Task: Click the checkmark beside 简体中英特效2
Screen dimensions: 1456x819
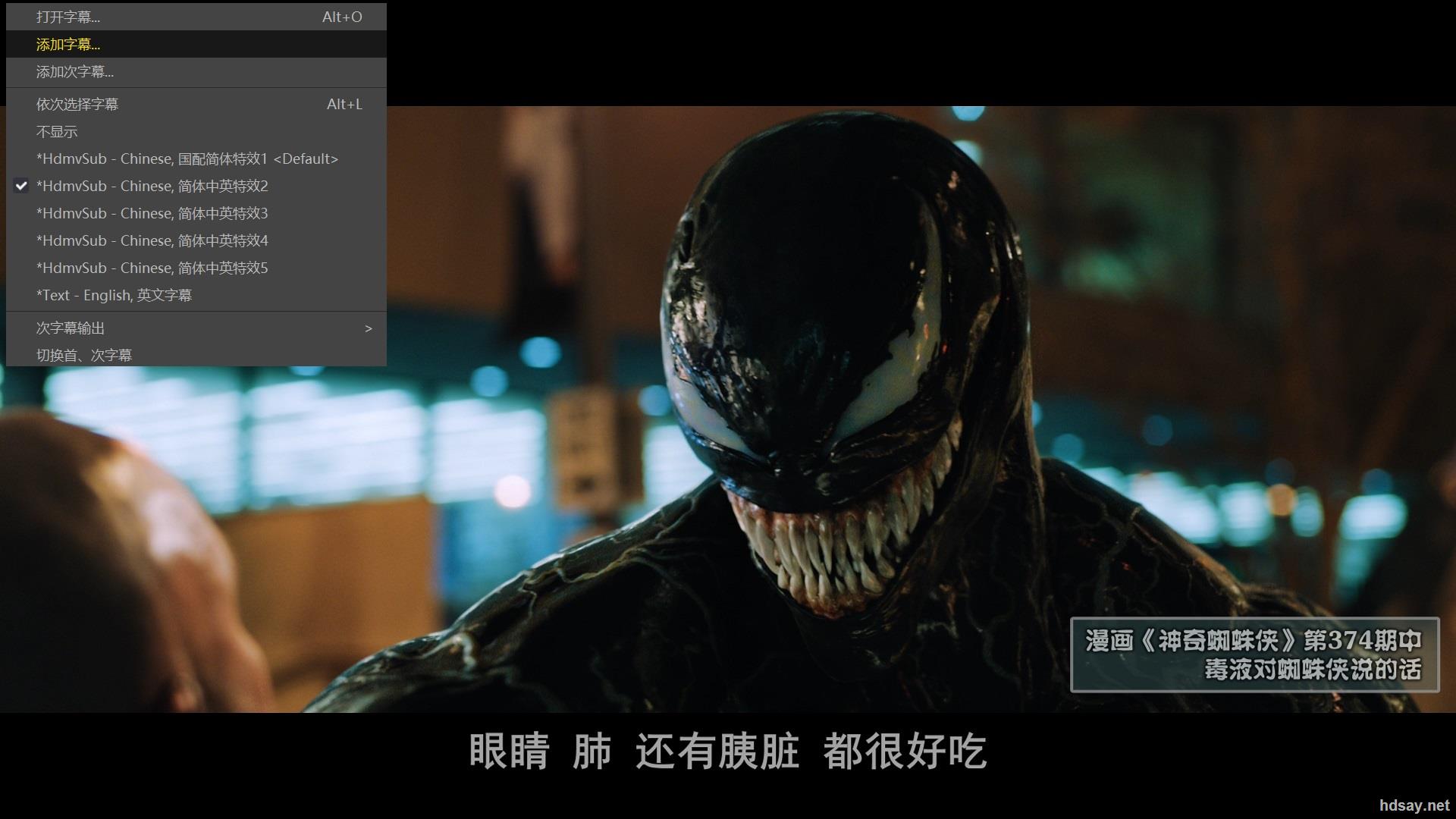Action: click(x=21, y=186)
